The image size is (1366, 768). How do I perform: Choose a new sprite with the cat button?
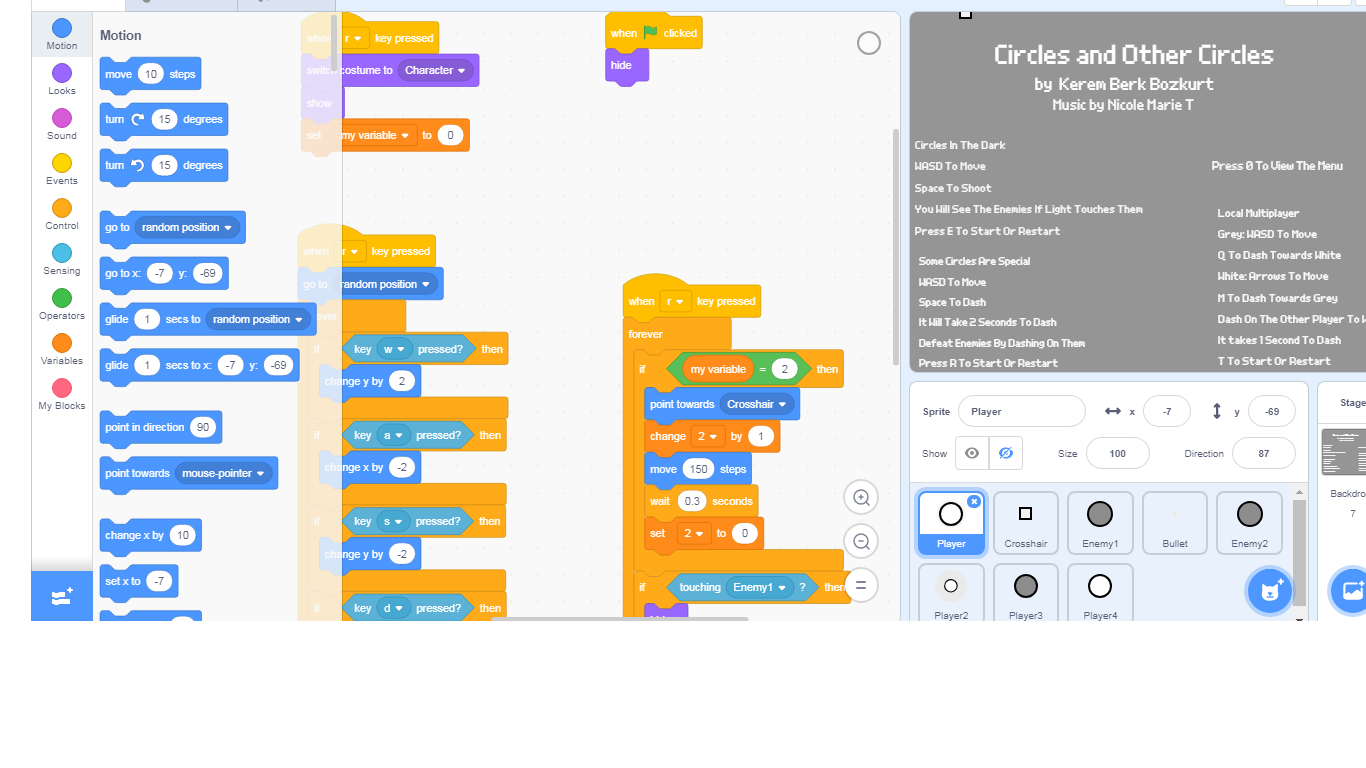click(x=1270, y=591)
